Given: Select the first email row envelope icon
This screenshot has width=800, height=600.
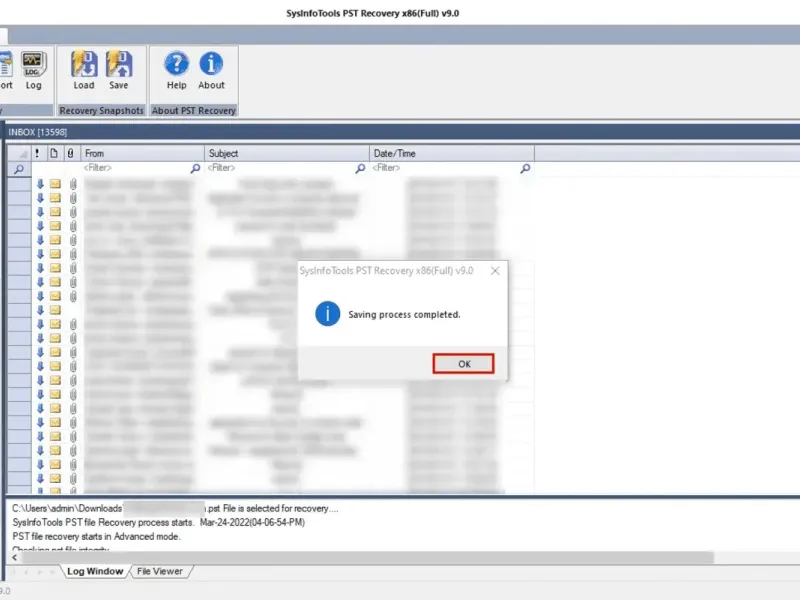Looking at the screenshot, I should pos(56,184).
